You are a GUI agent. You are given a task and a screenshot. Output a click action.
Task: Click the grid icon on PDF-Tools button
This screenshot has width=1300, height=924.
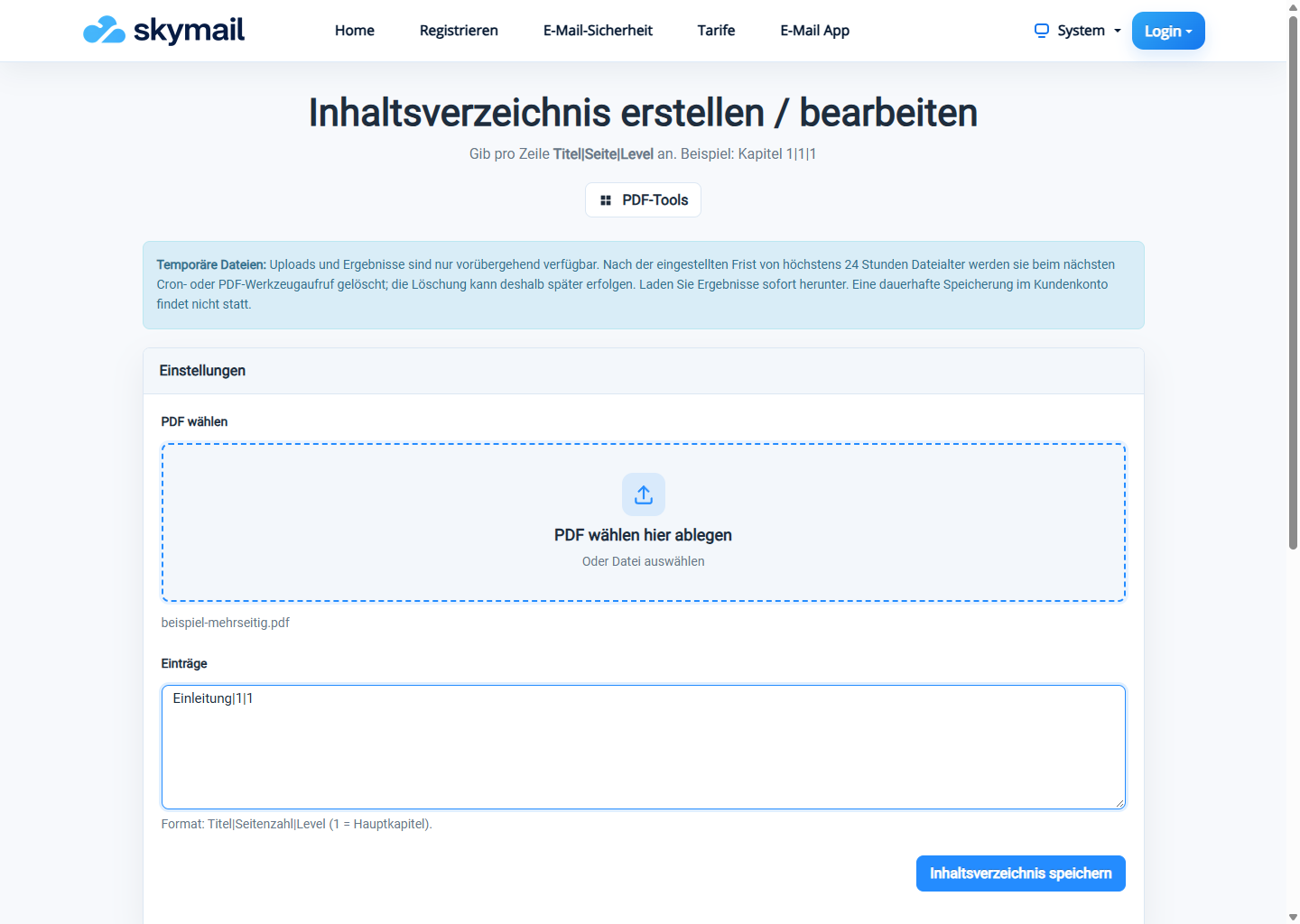click(606, 200)
